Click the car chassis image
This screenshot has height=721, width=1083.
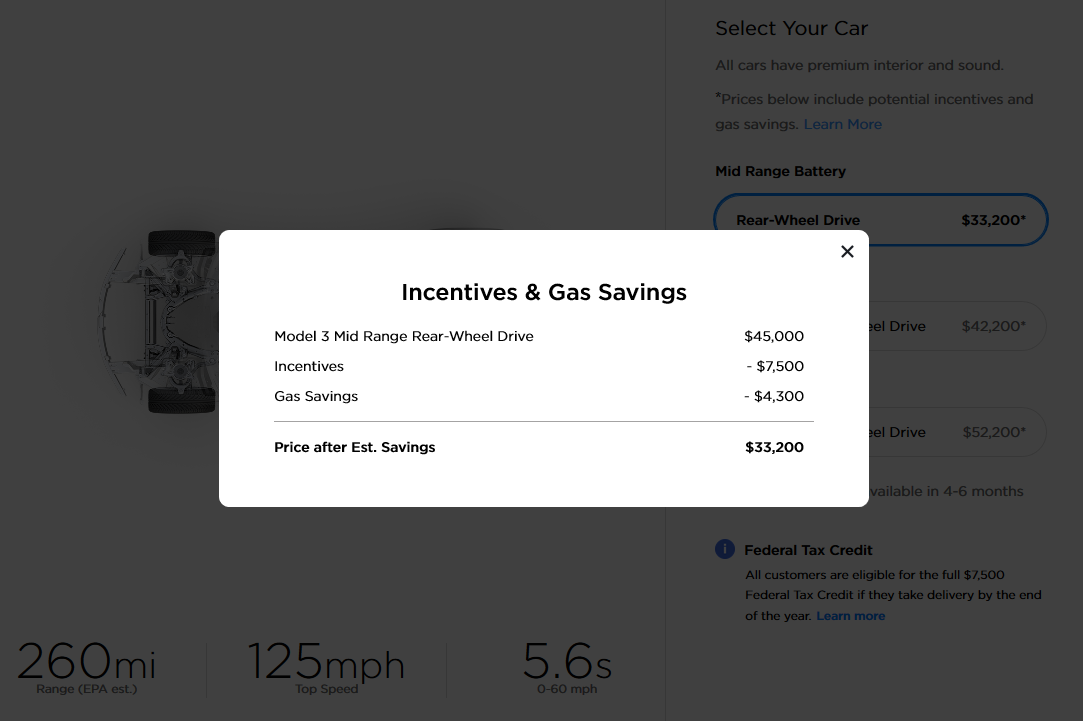coord(160,322)
